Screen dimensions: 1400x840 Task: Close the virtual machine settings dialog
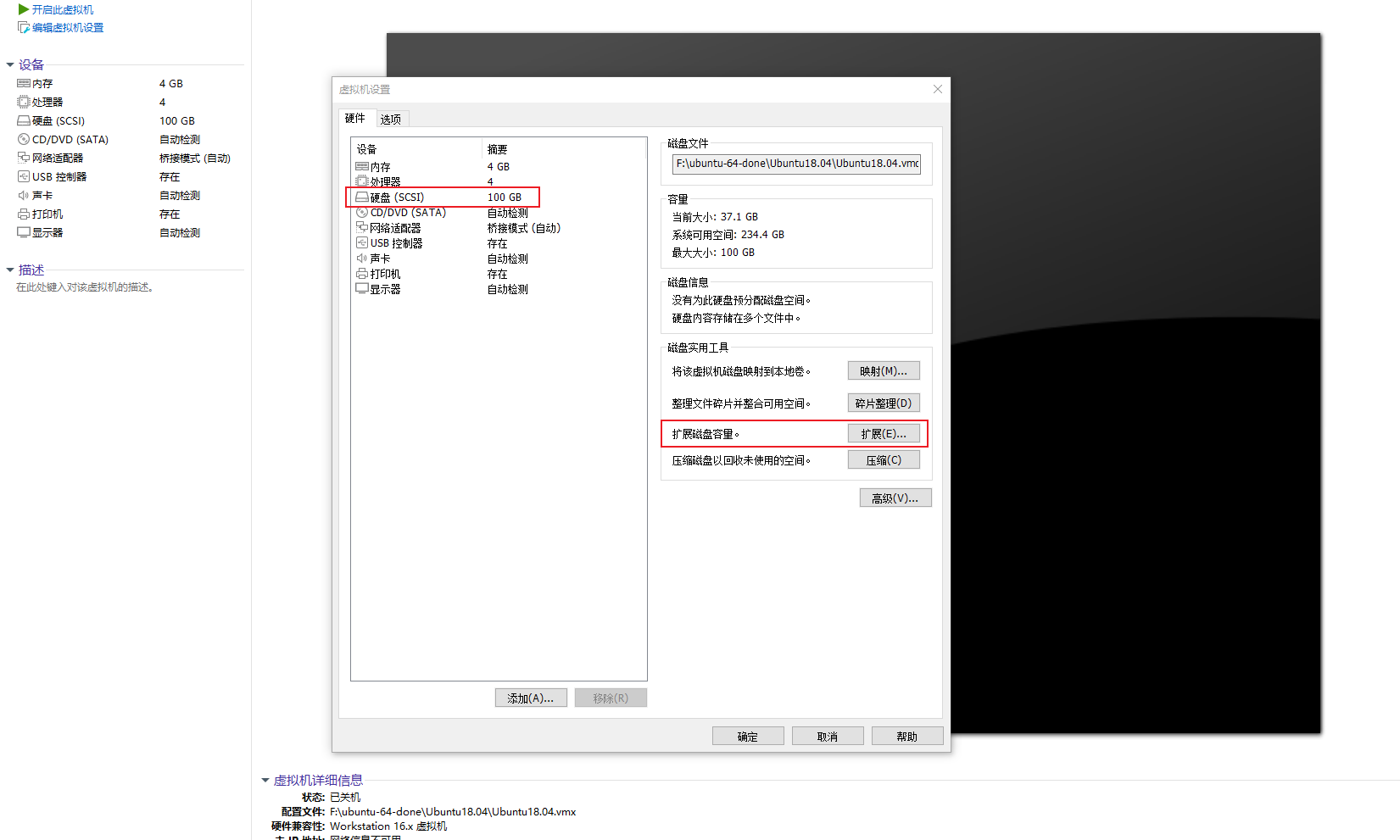938,89
